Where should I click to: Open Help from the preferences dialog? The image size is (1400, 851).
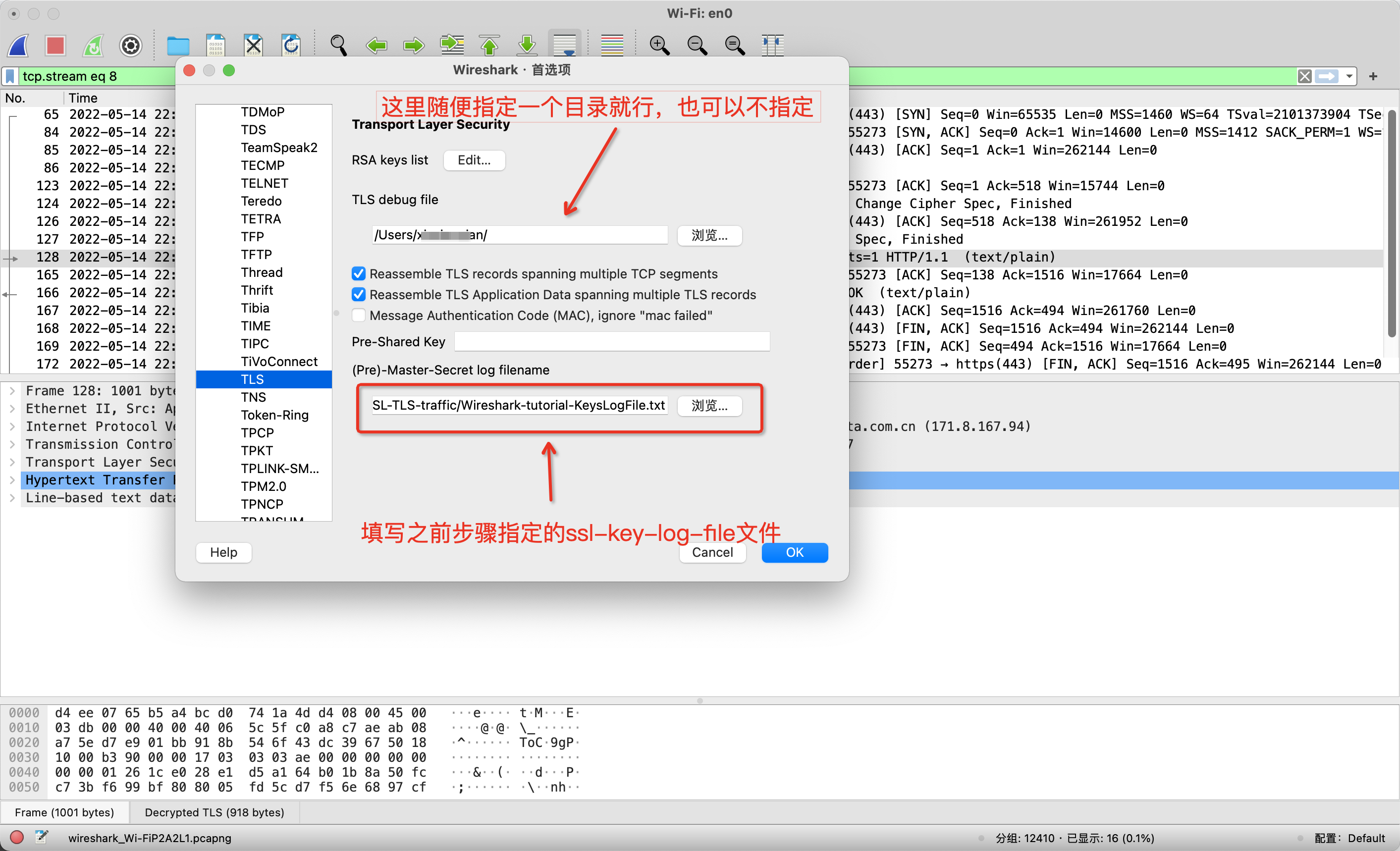tap(223, 552)
